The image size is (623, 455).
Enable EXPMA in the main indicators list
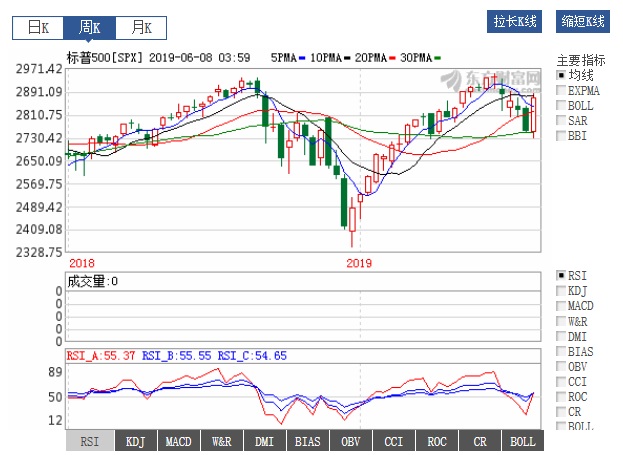(562, 91)
